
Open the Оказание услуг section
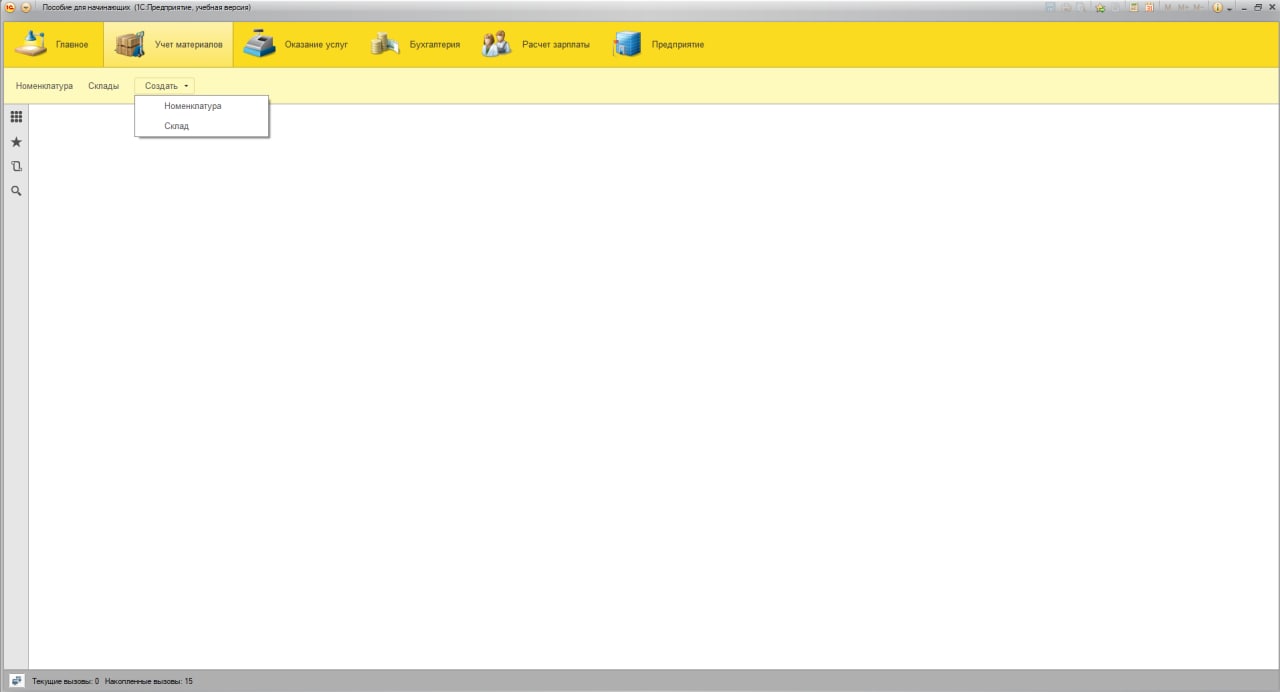coord(296,45)
